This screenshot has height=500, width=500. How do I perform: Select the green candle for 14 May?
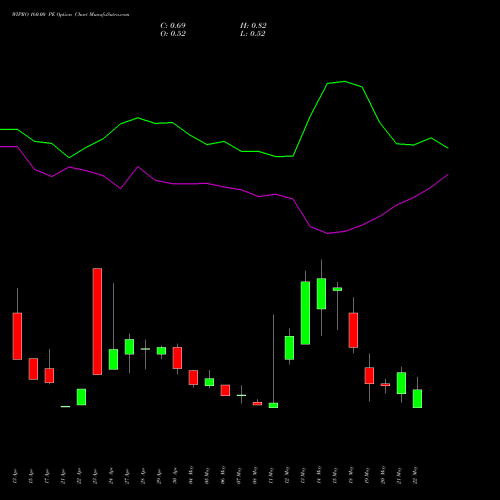321,294
